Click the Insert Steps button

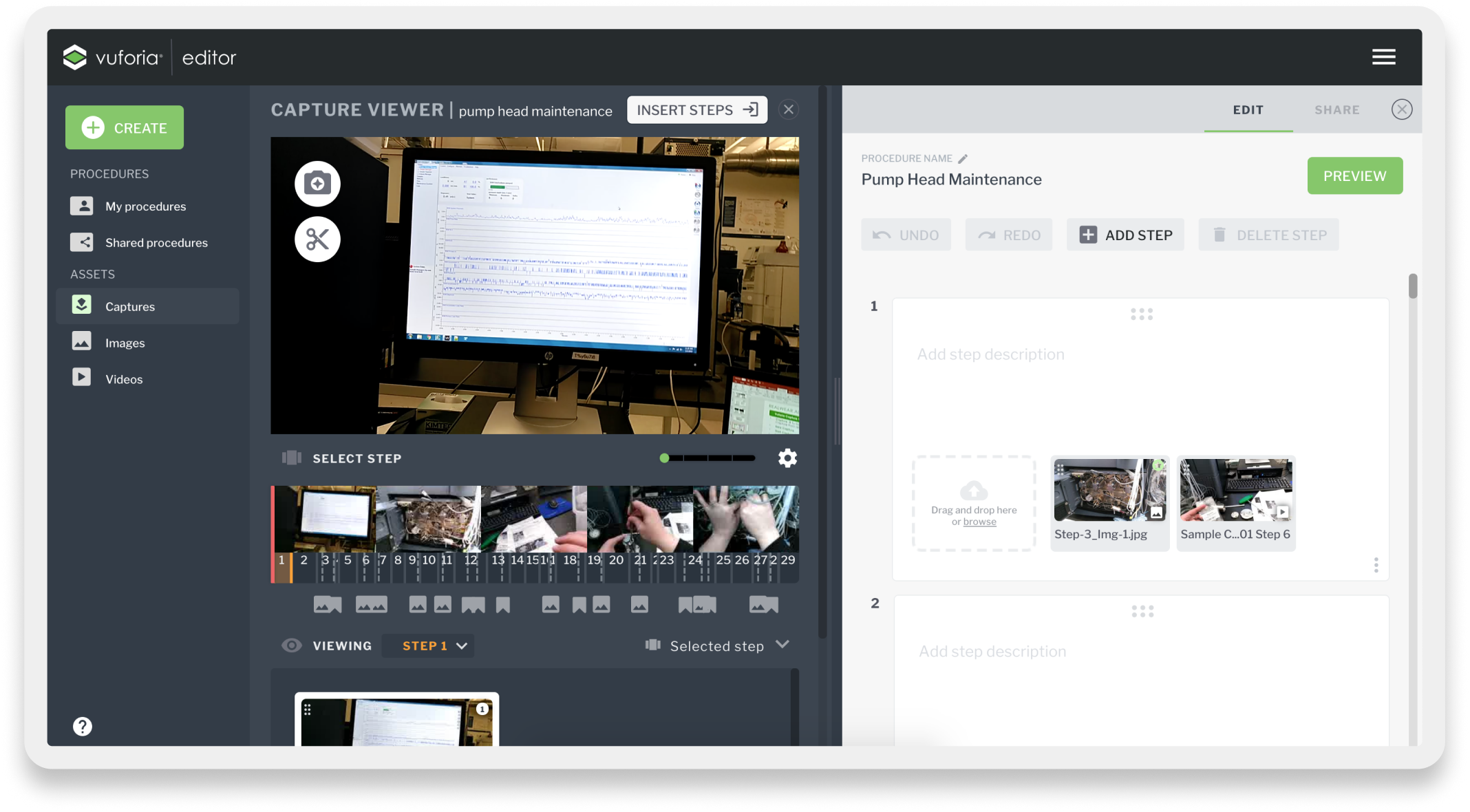click(696, 110)
